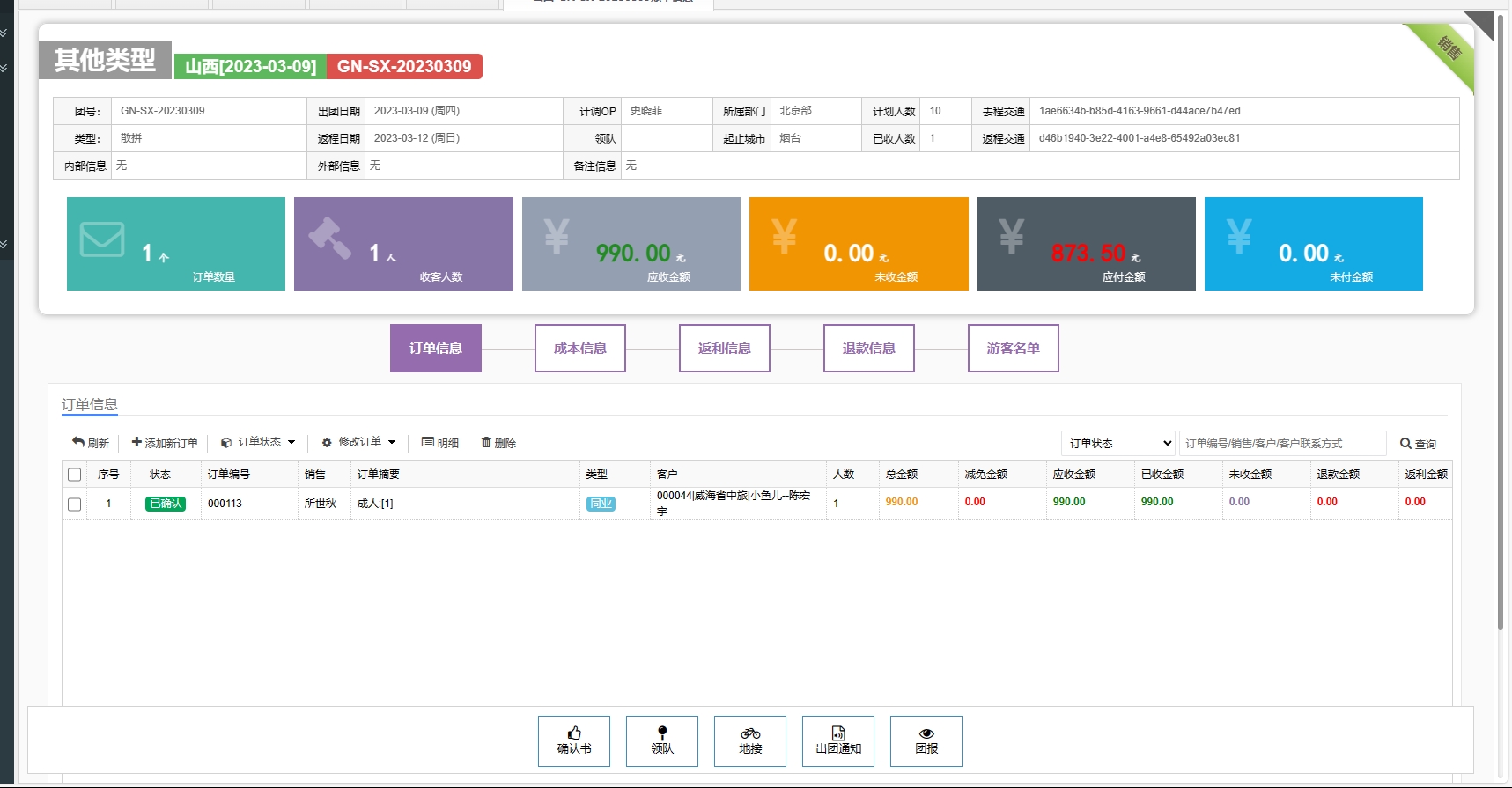The height and width of the screenshot is (788, 1512).
Task: Click the thumbs-up icon on 确认书
Action: coord(574,733)
